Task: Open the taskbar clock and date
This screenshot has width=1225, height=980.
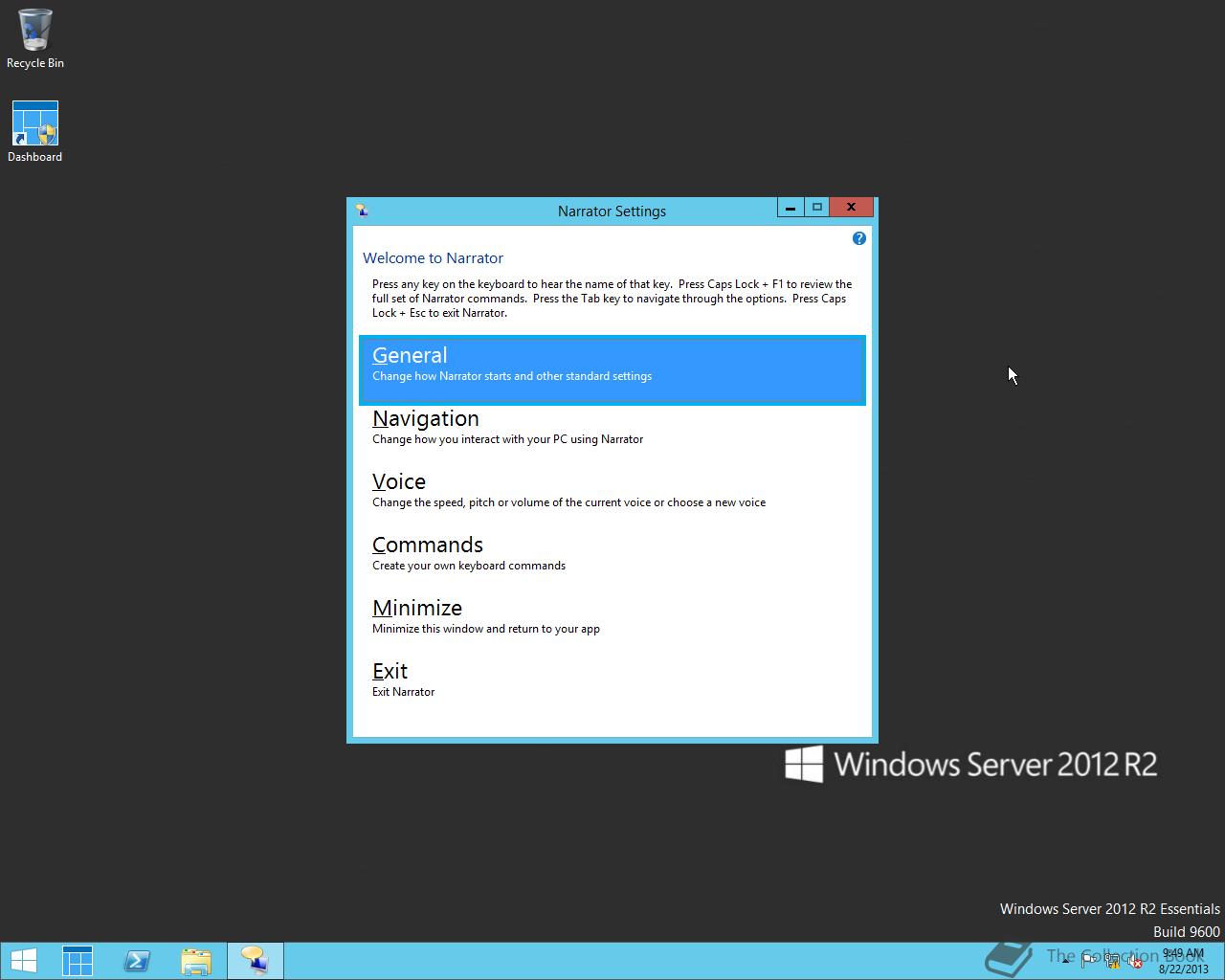Action: click(1184, 961)
